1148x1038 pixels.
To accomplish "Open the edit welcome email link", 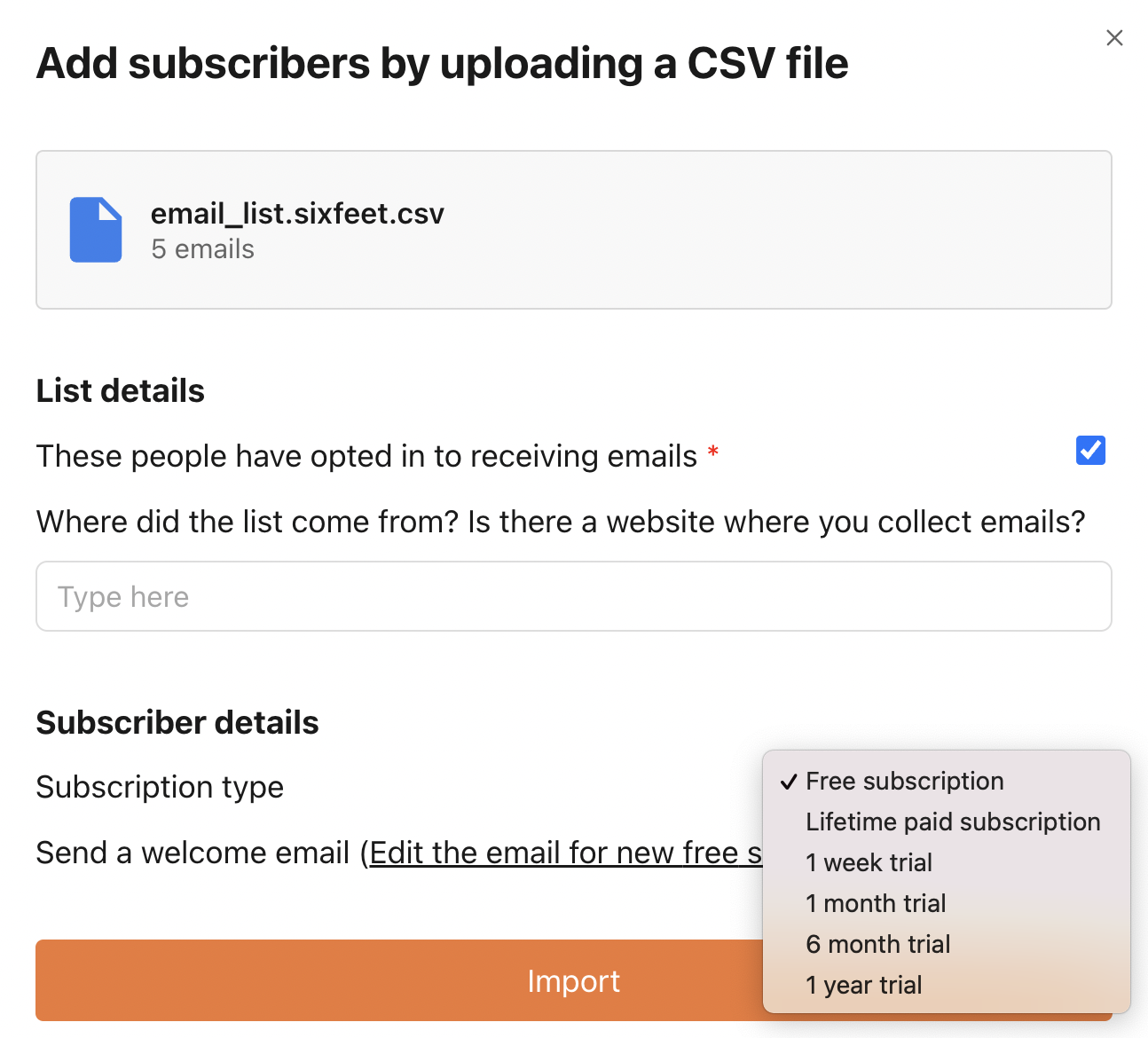I will point(566,853).
